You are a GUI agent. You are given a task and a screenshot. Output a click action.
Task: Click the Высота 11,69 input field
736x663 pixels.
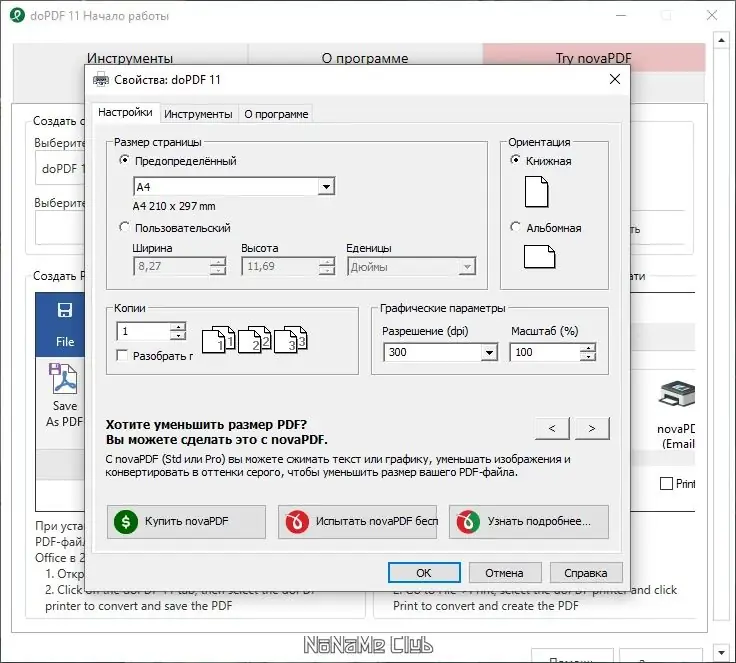tap(280, 266)
